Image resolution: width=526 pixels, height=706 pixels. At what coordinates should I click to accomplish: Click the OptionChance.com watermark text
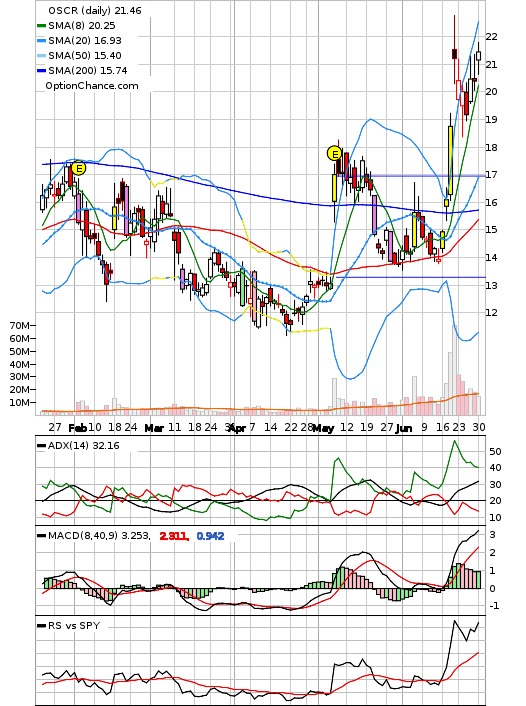[92, 86]
